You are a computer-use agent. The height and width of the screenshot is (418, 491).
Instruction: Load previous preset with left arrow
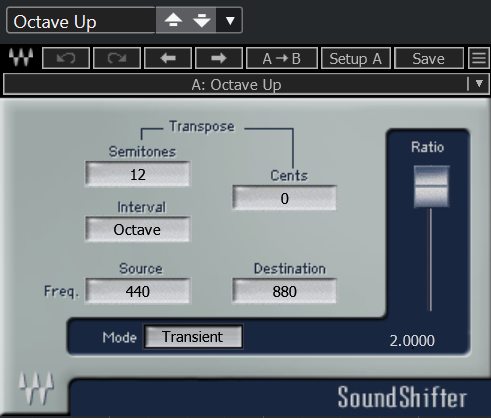click(x=168, y=58)
